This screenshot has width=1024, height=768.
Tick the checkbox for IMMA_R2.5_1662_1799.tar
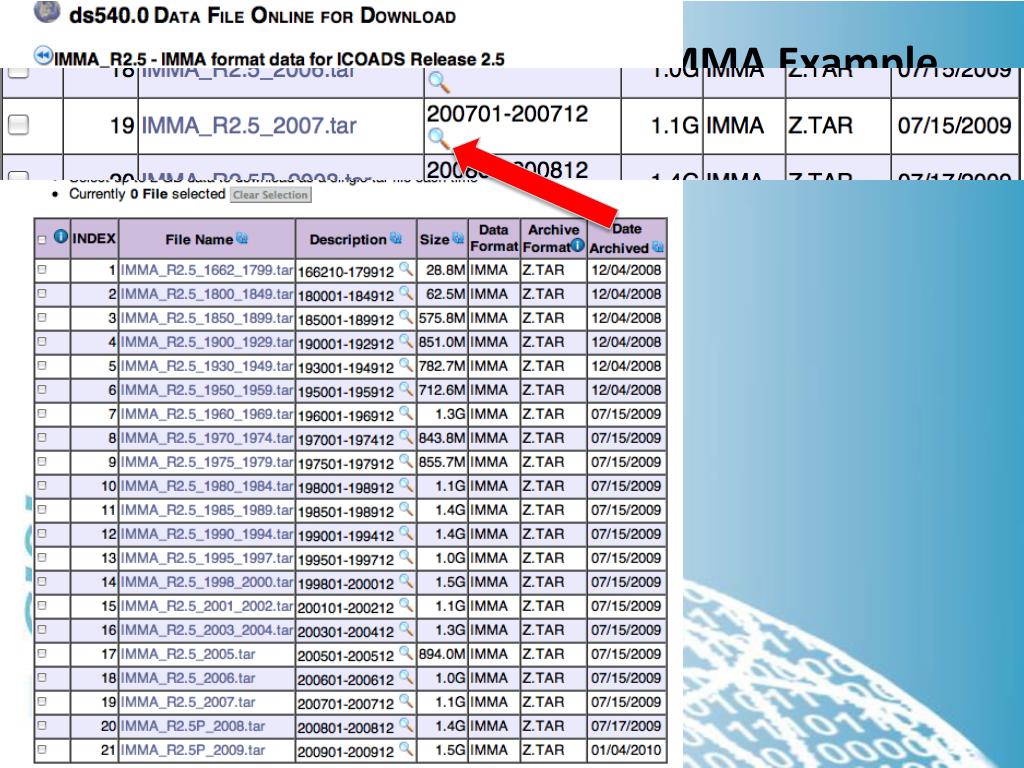[x=42, y=269]
